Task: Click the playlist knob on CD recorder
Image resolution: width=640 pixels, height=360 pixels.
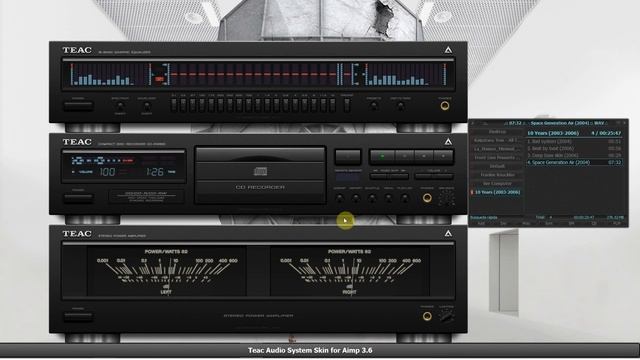Action: coord(404,198)
